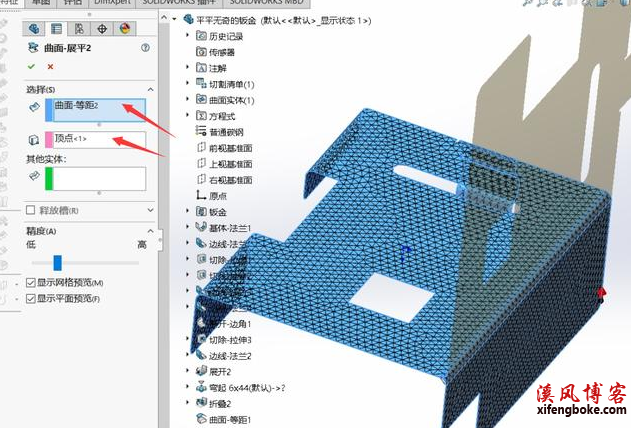Select the 钣金 sheet metal feature
Screen dimensions: 631x428
pyautogui.click(x=211, y=212)
